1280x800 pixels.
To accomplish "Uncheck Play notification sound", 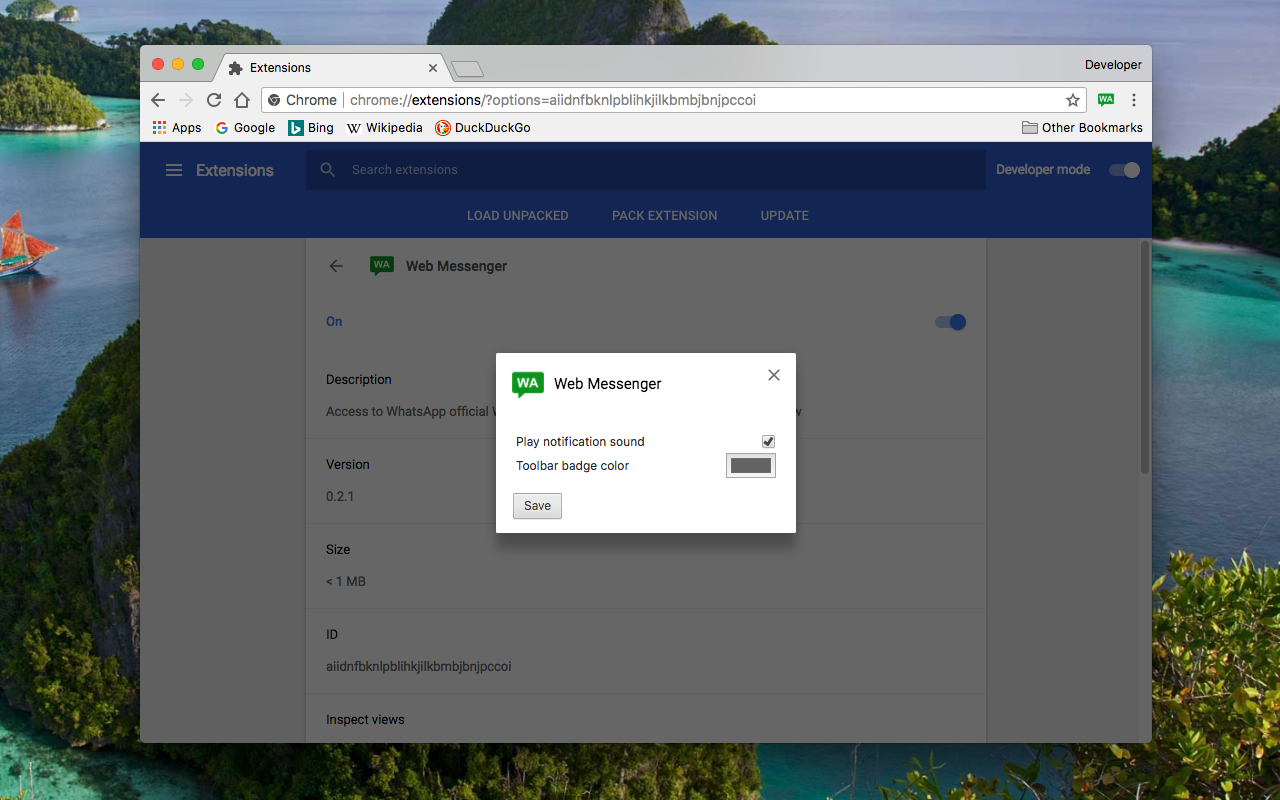I will (768, 441).
